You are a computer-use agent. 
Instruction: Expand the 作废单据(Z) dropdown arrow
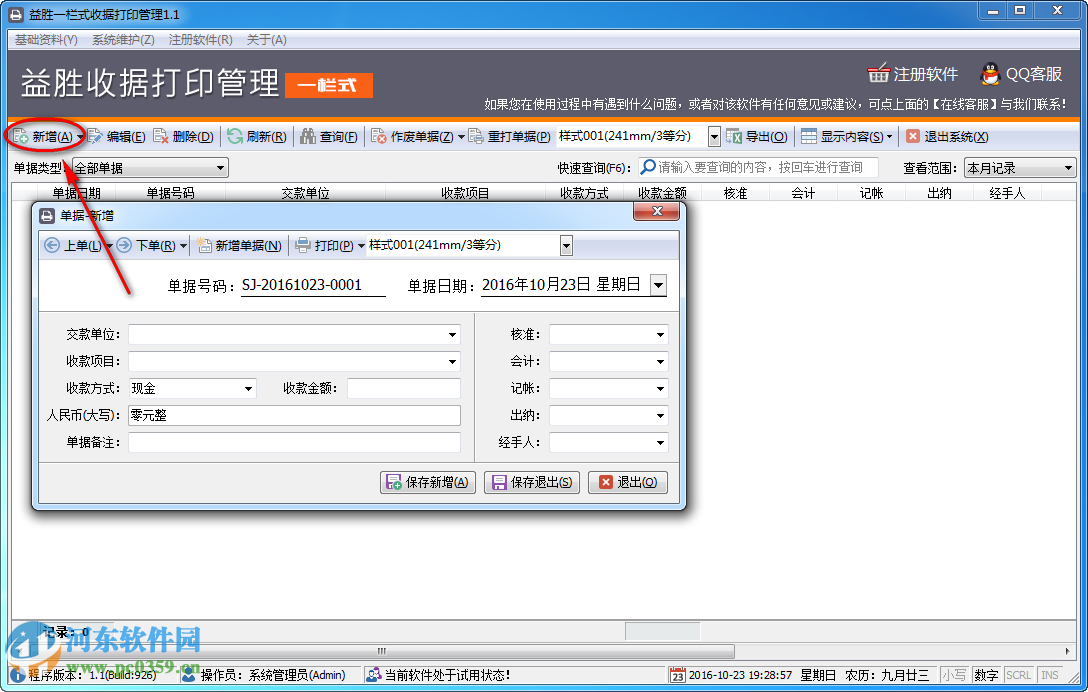pyautogui.click(x=461, y=137)
